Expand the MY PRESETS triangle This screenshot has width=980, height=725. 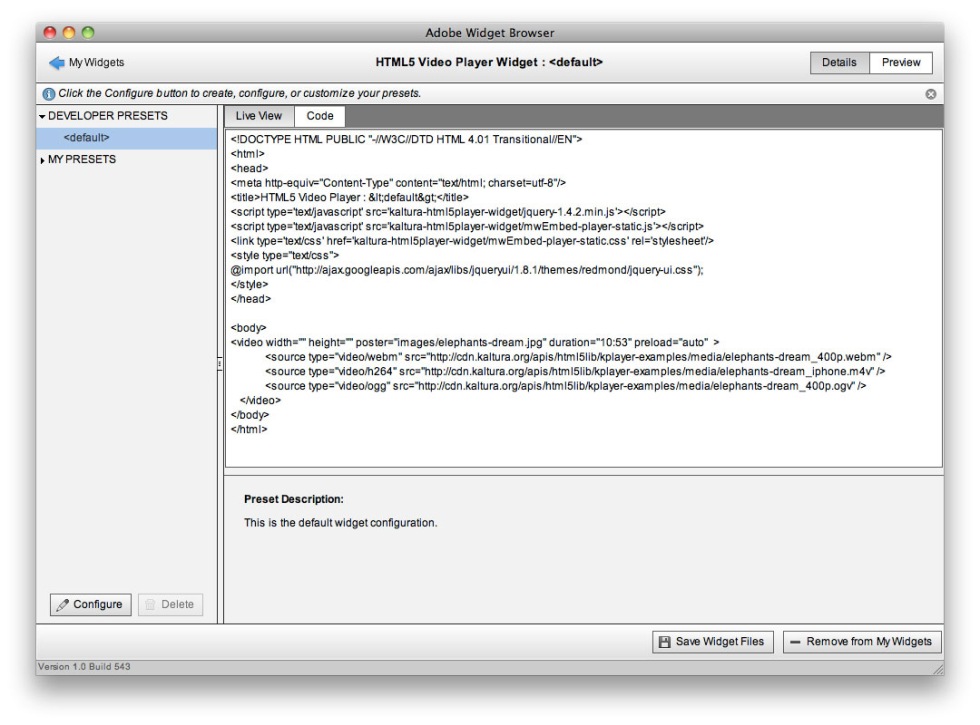point(42,160)
